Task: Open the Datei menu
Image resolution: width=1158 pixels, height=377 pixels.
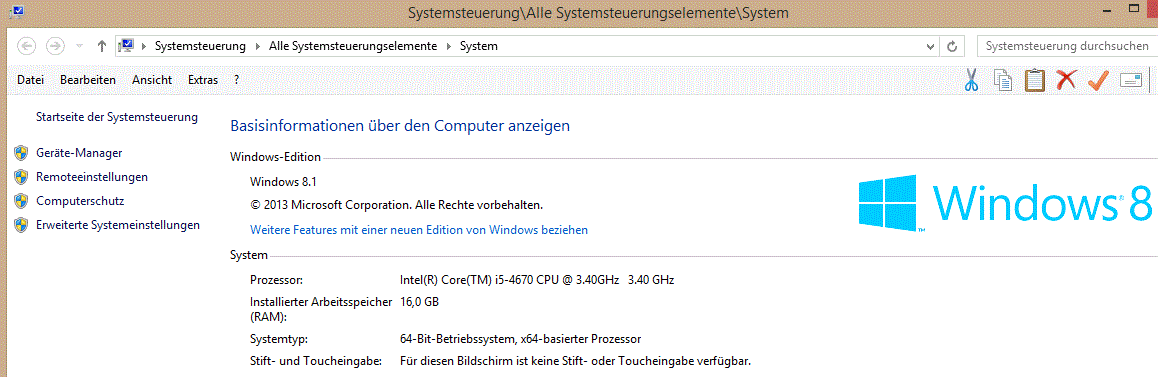Action: (x=30, y=80)
